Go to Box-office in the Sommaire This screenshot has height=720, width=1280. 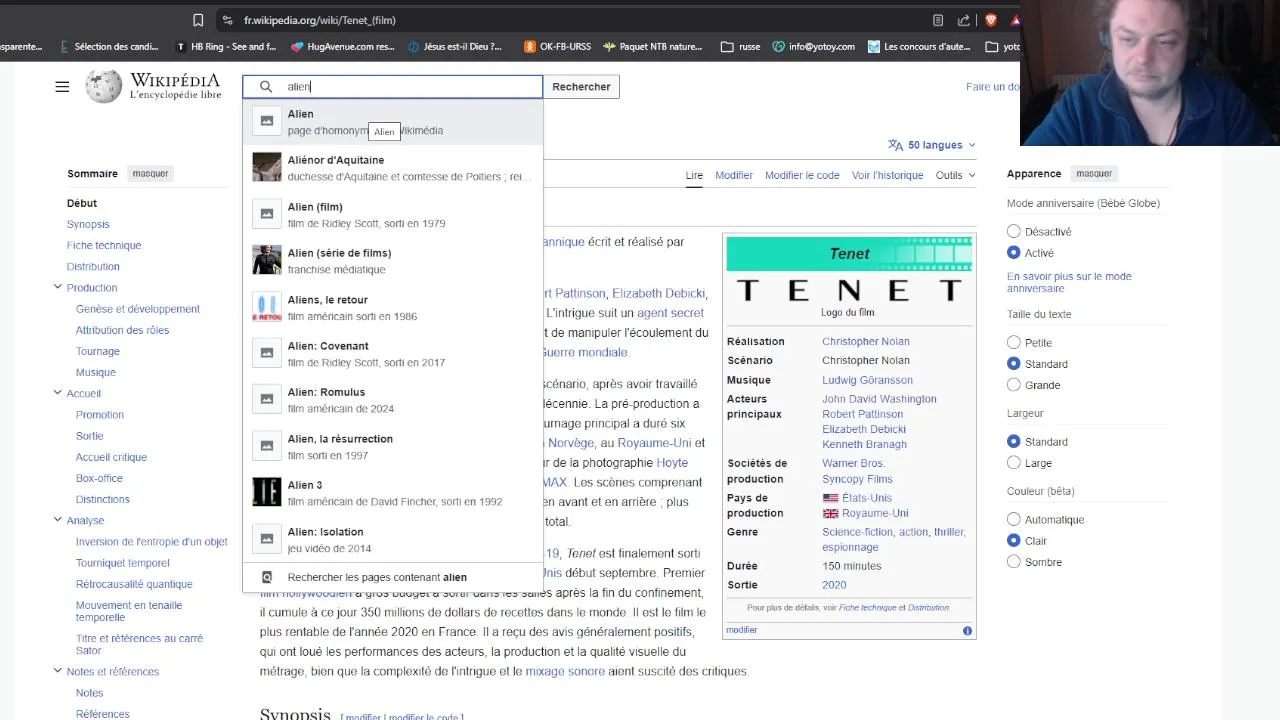[99, 478]
